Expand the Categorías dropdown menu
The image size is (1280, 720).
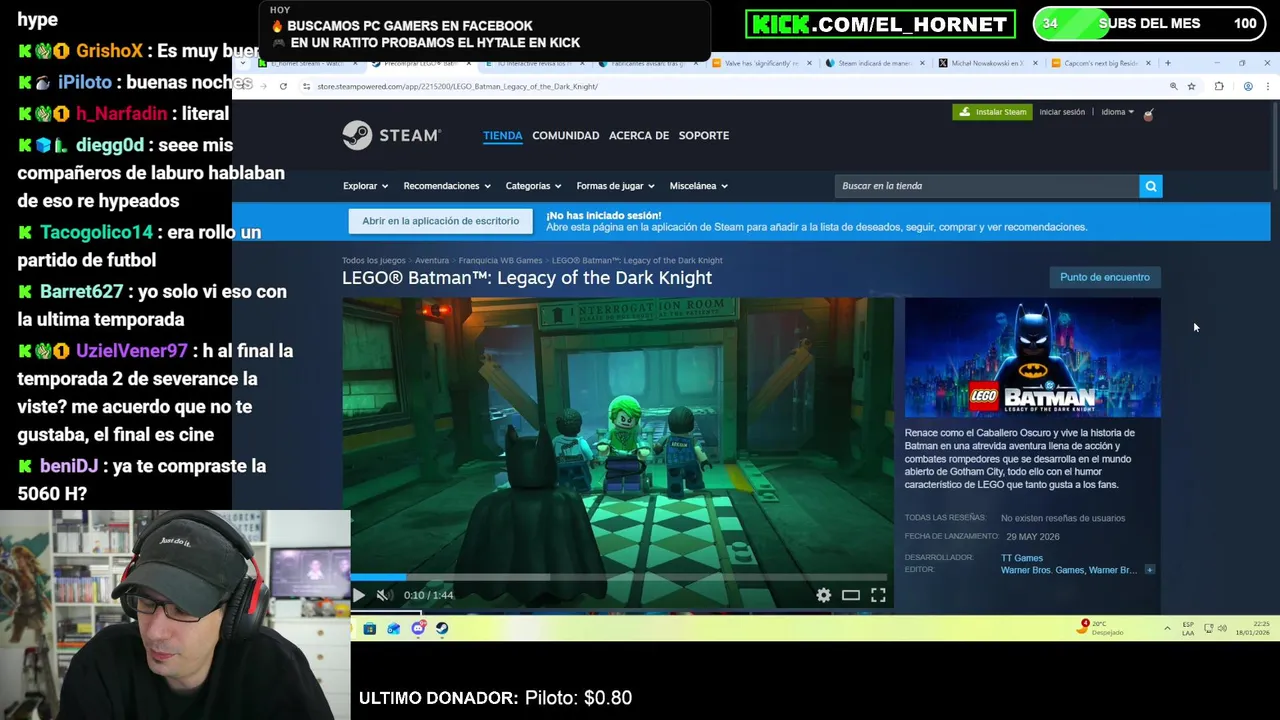(533, 186)
